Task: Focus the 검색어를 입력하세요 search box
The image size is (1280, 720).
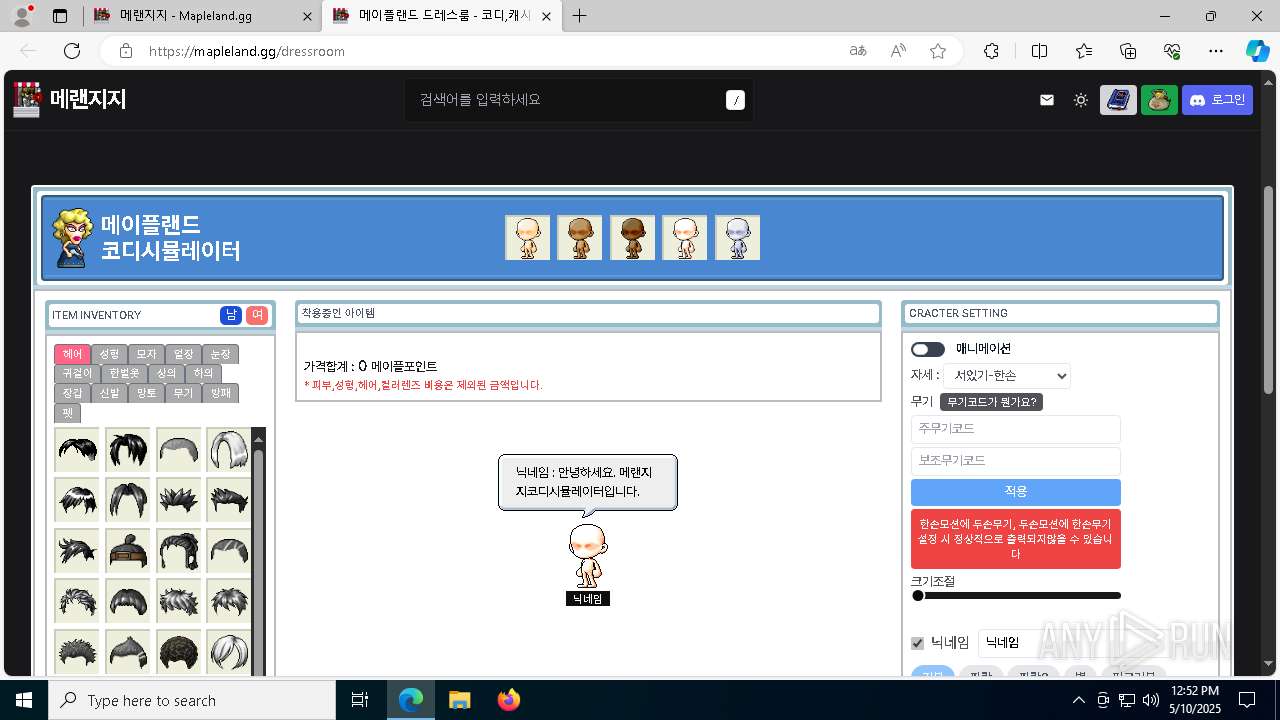Action: click(x=580, y=100)
